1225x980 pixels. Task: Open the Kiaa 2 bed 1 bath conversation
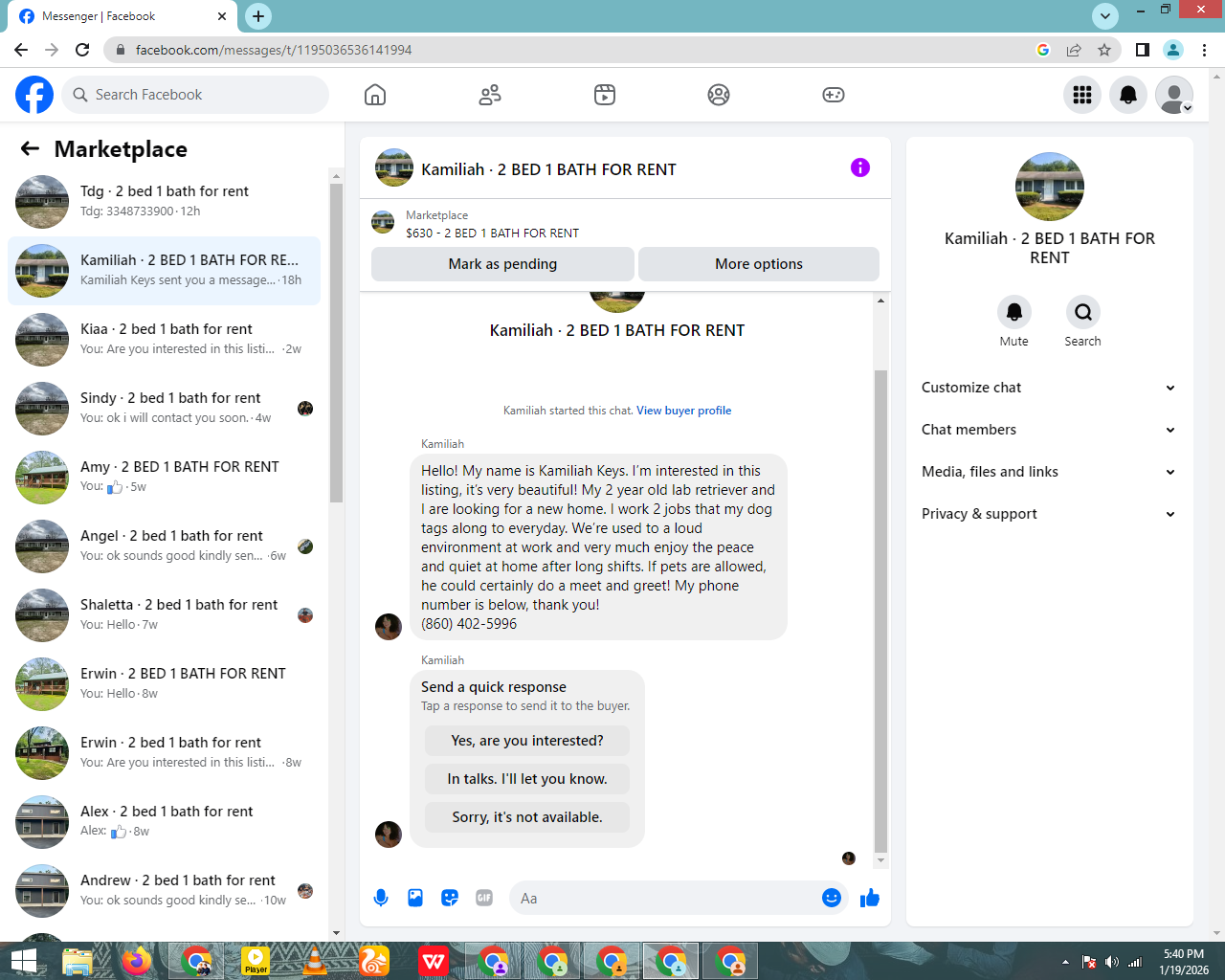click(x=165, y=340)
